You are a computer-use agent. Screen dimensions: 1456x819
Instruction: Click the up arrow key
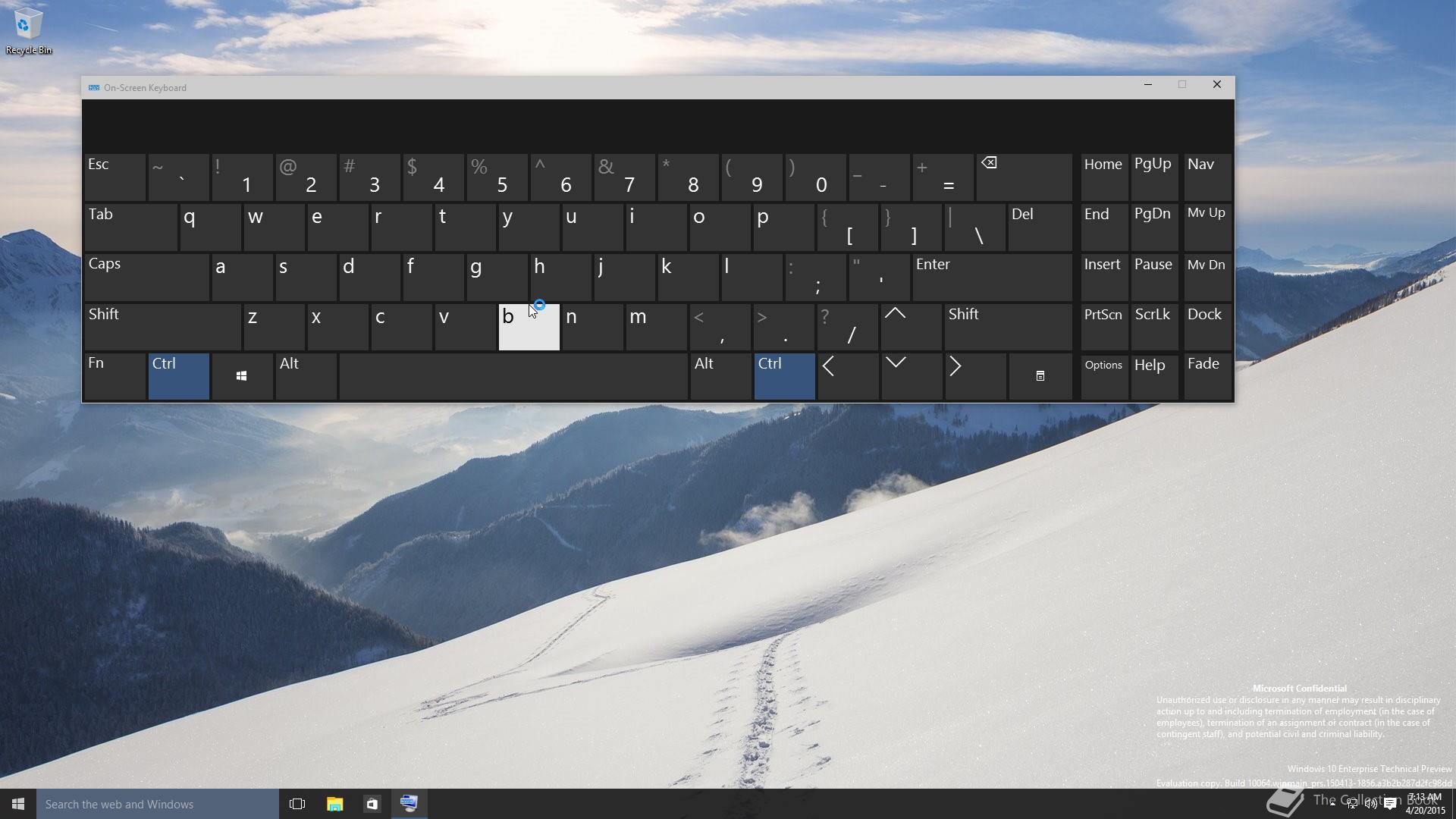912,327
